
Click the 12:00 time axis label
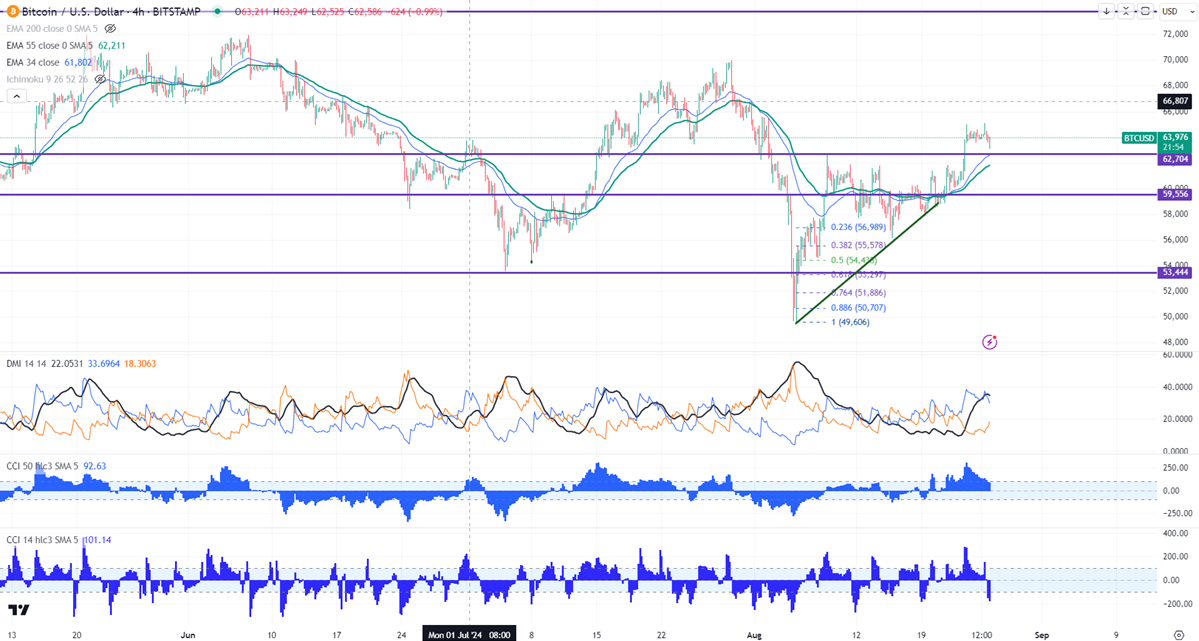[982, 635]
